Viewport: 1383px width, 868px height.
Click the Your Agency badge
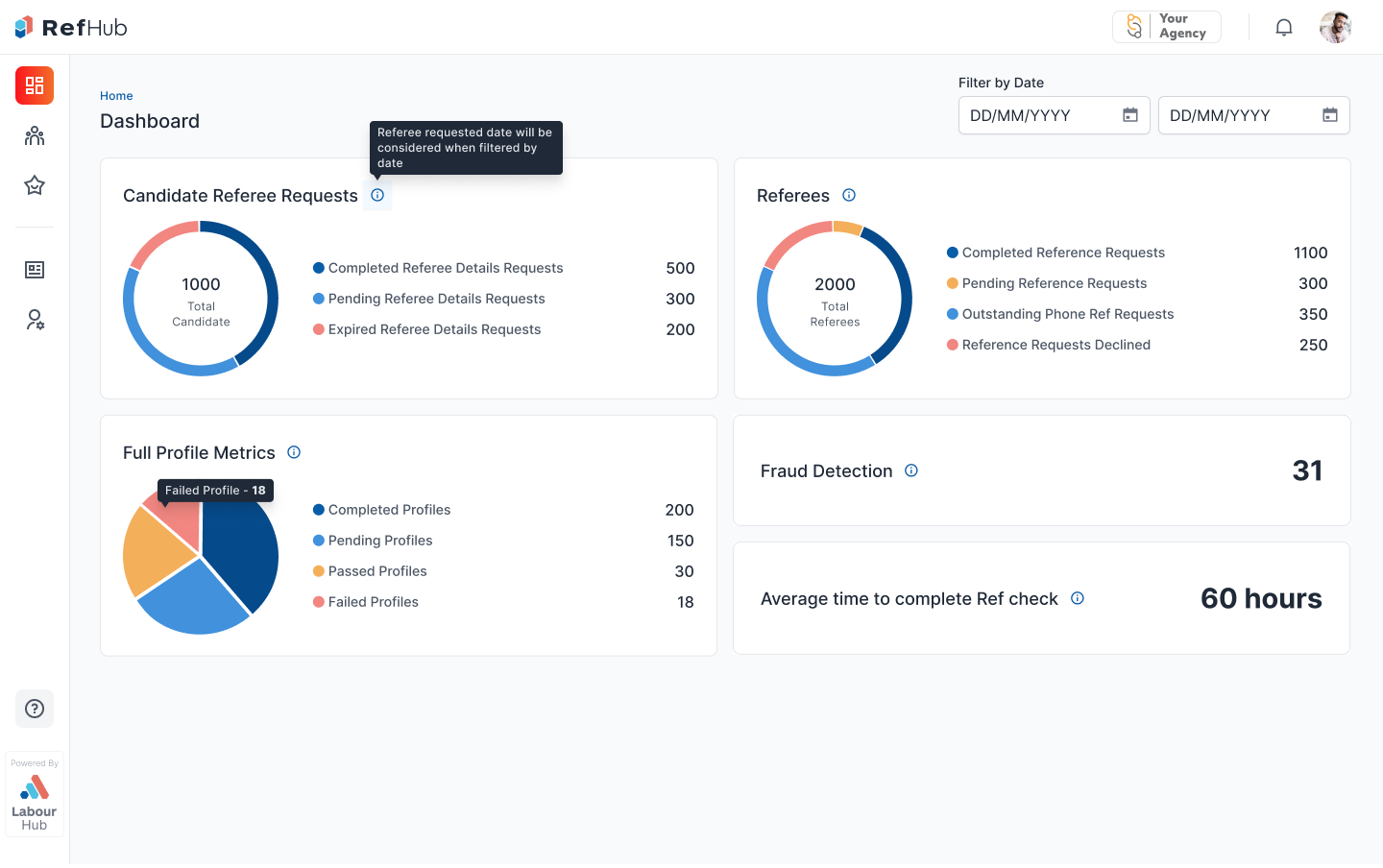pos(1167,27)
